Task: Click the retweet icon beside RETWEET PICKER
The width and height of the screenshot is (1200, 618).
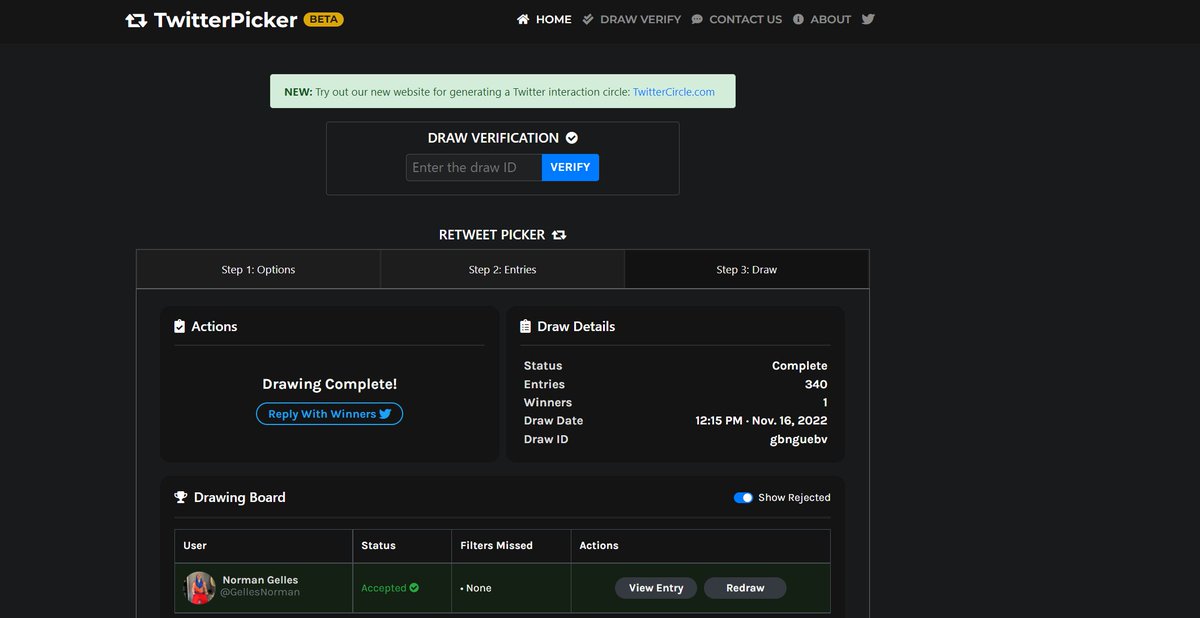Action: [x=559, y=235]
